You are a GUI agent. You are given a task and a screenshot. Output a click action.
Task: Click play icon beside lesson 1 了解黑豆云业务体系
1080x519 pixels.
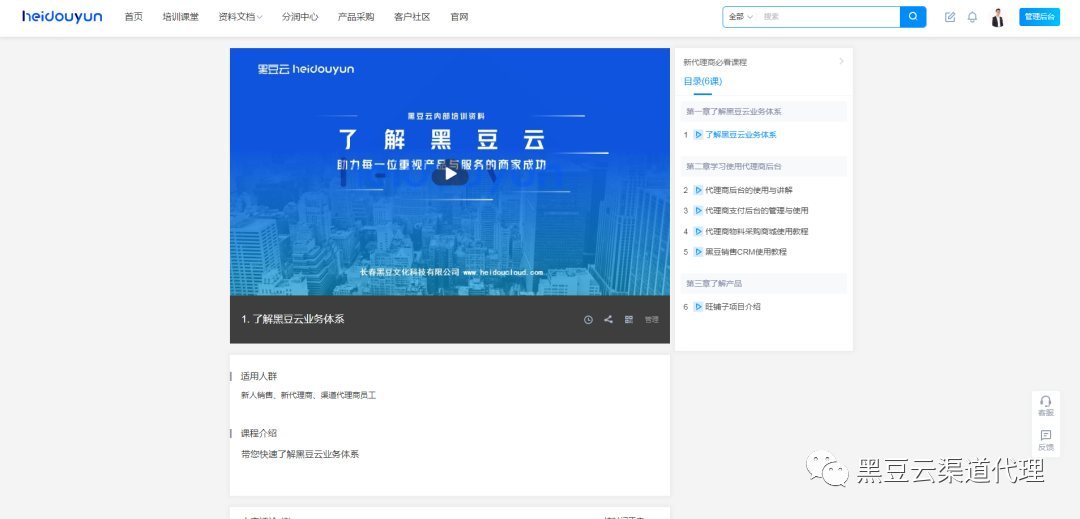[x=698, y=135]
